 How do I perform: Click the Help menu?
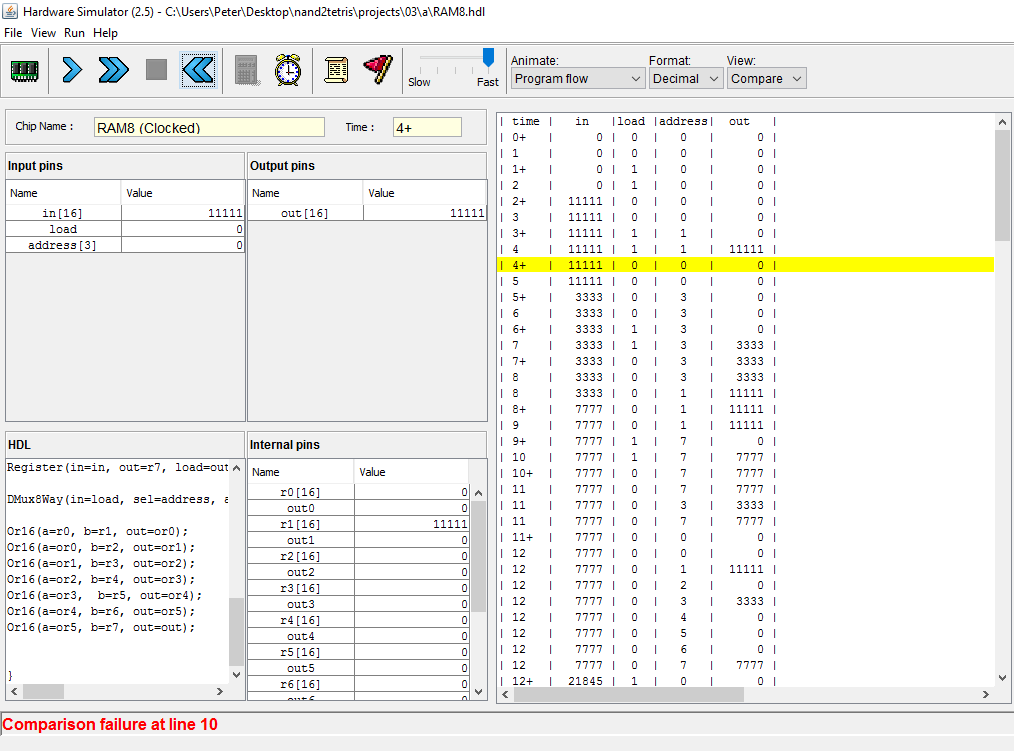(105, 33)
